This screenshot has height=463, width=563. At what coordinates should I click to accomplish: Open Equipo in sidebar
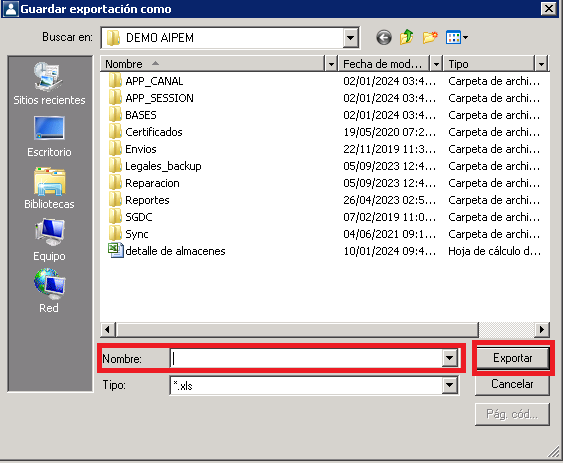pos(49,240)
